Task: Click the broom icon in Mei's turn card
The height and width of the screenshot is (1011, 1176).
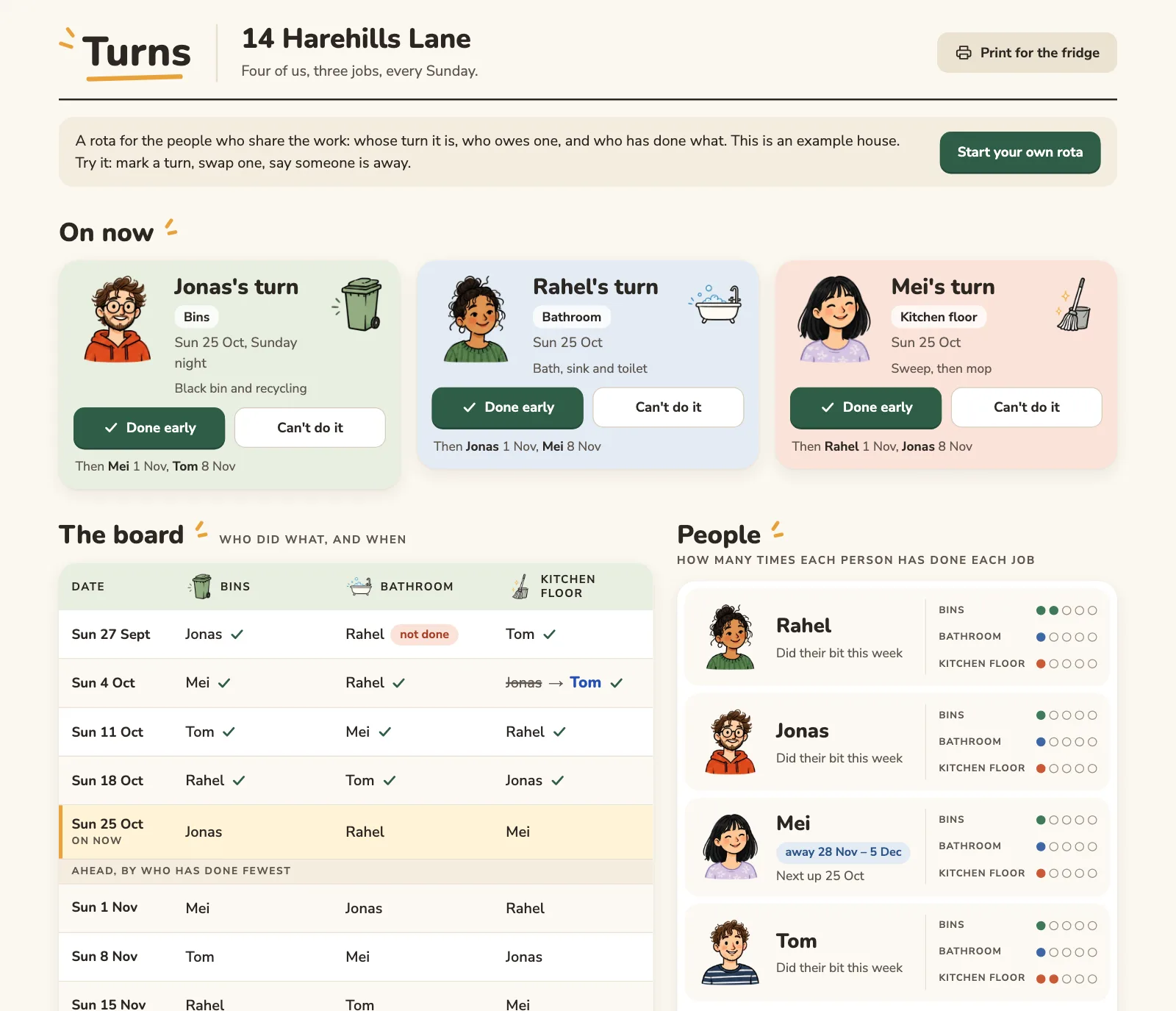Action: pos(1074,304)
